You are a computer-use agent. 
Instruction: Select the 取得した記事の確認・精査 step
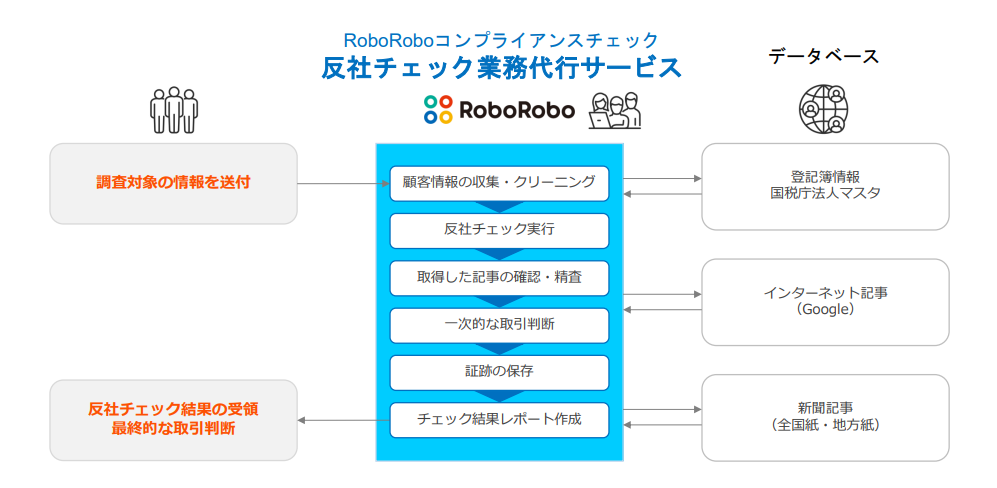coord(499,277)
